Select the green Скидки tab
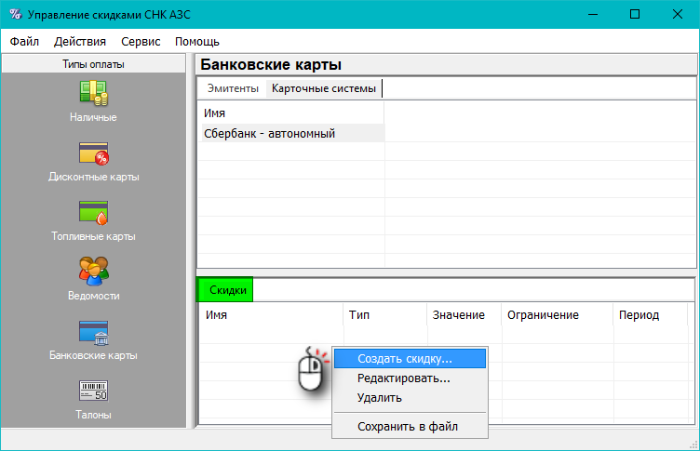This screenshot has width=700, height=451. tap(226, 290)
